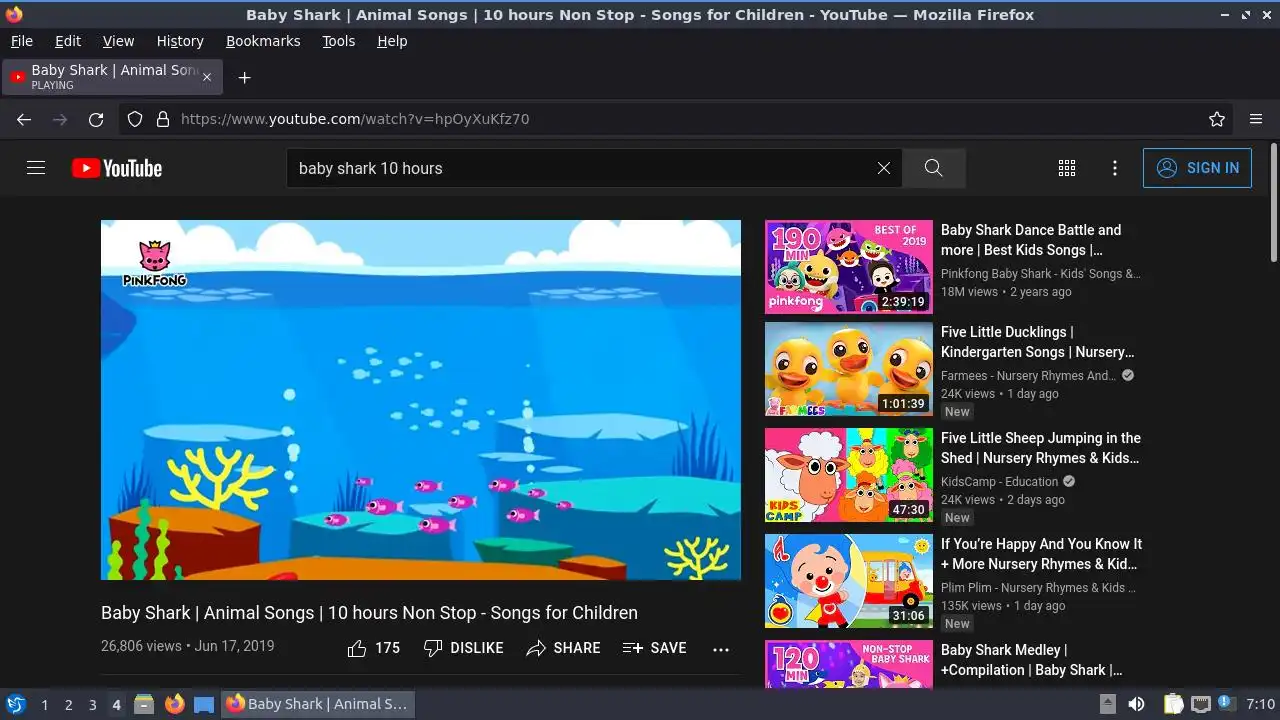This screenshot has height=720, width=1280.
Task: Click the video player area
Action: click(421, 400)
